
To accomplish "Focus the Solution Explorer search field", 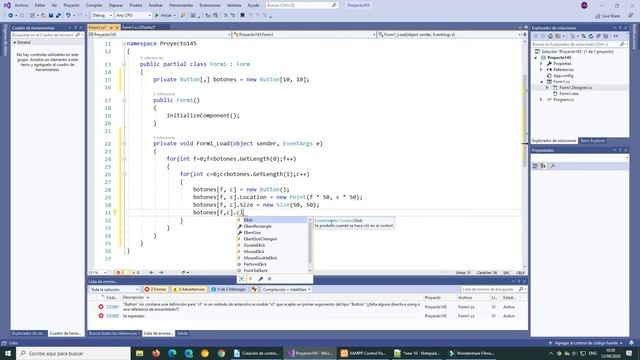I will pos(579,44).
